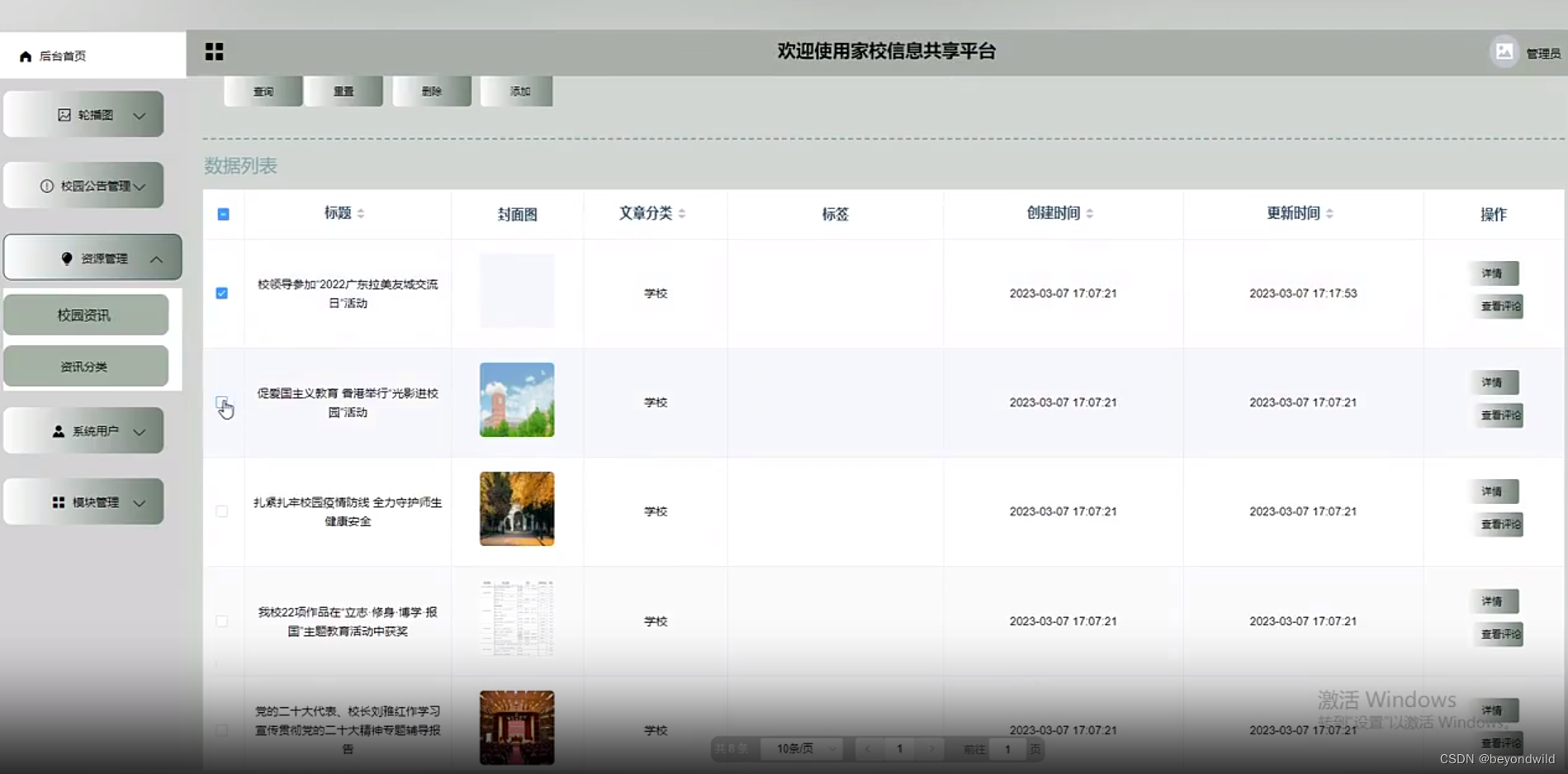
Task: Click the 前往 page number input
Action: tap(1007, 748)
